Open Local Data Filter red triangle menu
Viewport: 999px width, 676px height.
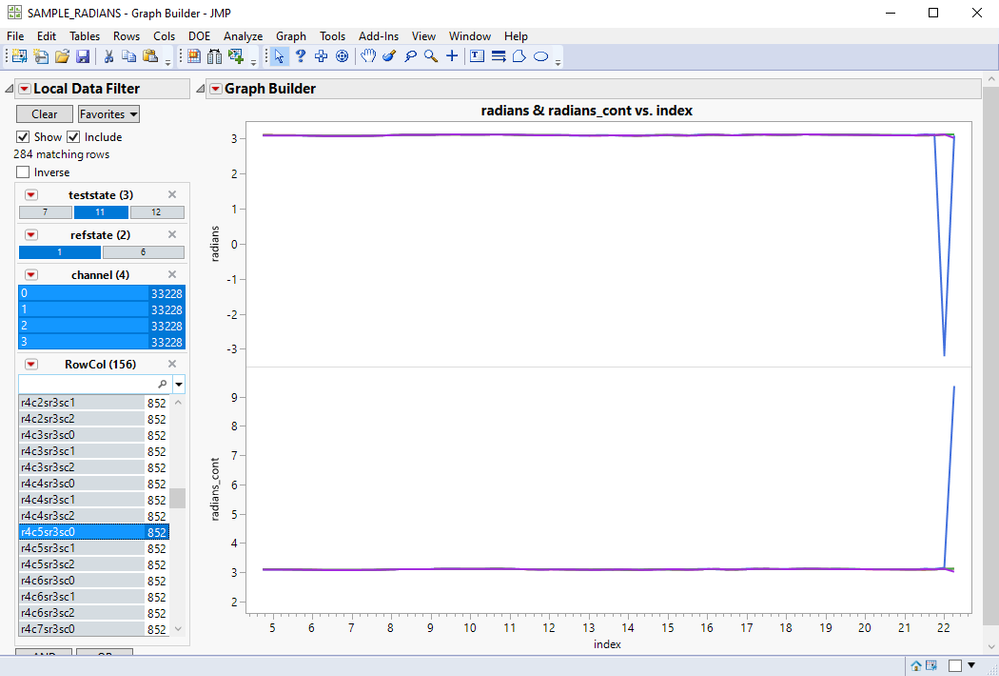coord(23,89)
